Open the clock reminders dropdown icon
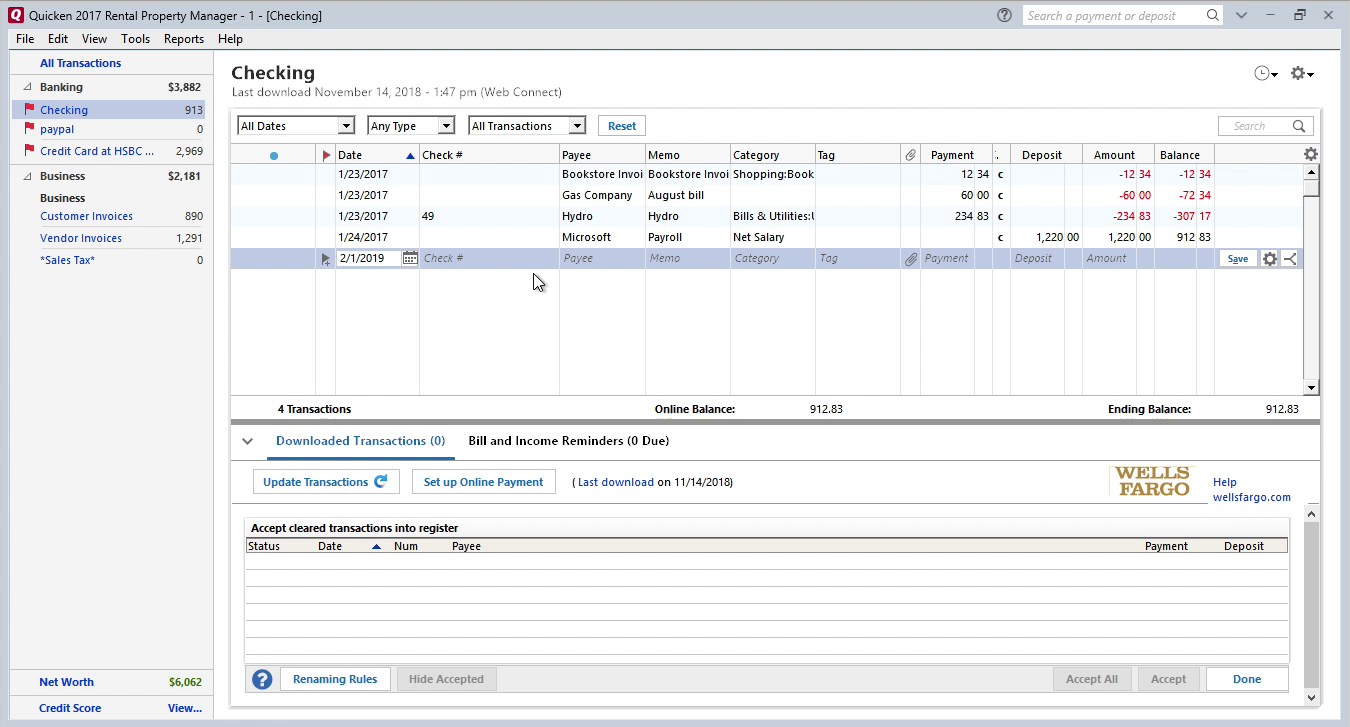Image resolution: width=1350 pixels, height=727 pixels. pyautogui.click(x=1266, y=73)
